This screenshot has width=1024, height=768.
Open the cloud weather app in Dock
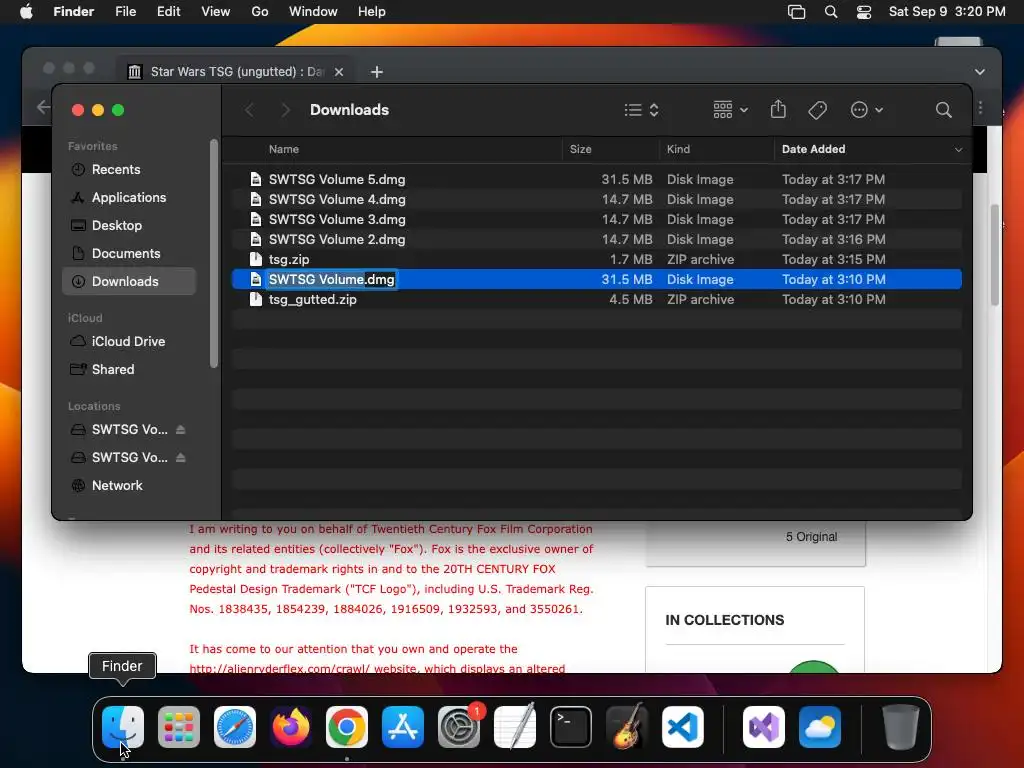(x=820, y=727)
